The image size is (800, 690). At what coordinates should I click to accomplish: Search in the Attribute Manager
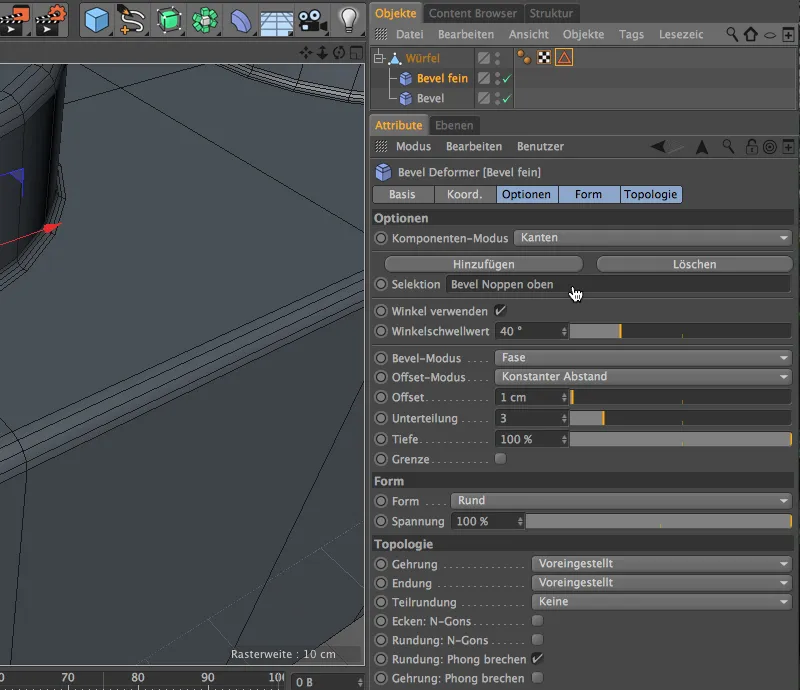click(x=728, y=147)
